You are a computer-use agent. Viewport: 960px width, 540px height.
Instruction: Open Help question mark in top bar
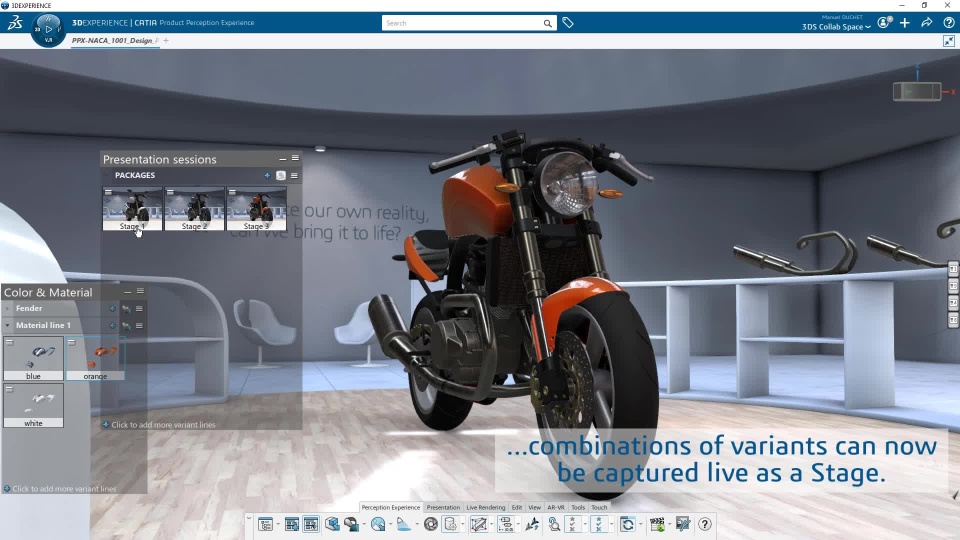coord(949,23)
